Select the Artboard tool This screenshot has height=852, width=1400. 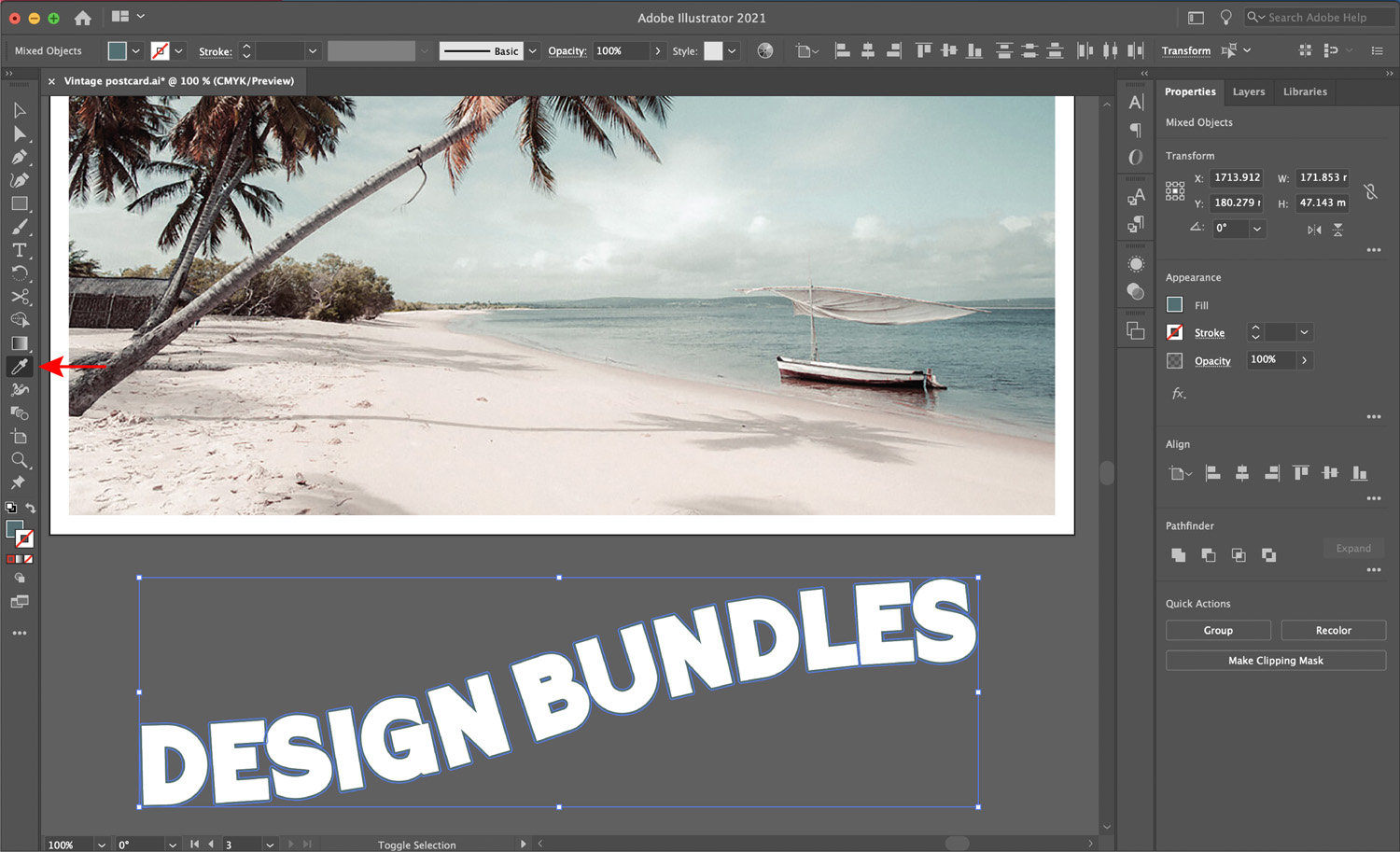(19, 437)
